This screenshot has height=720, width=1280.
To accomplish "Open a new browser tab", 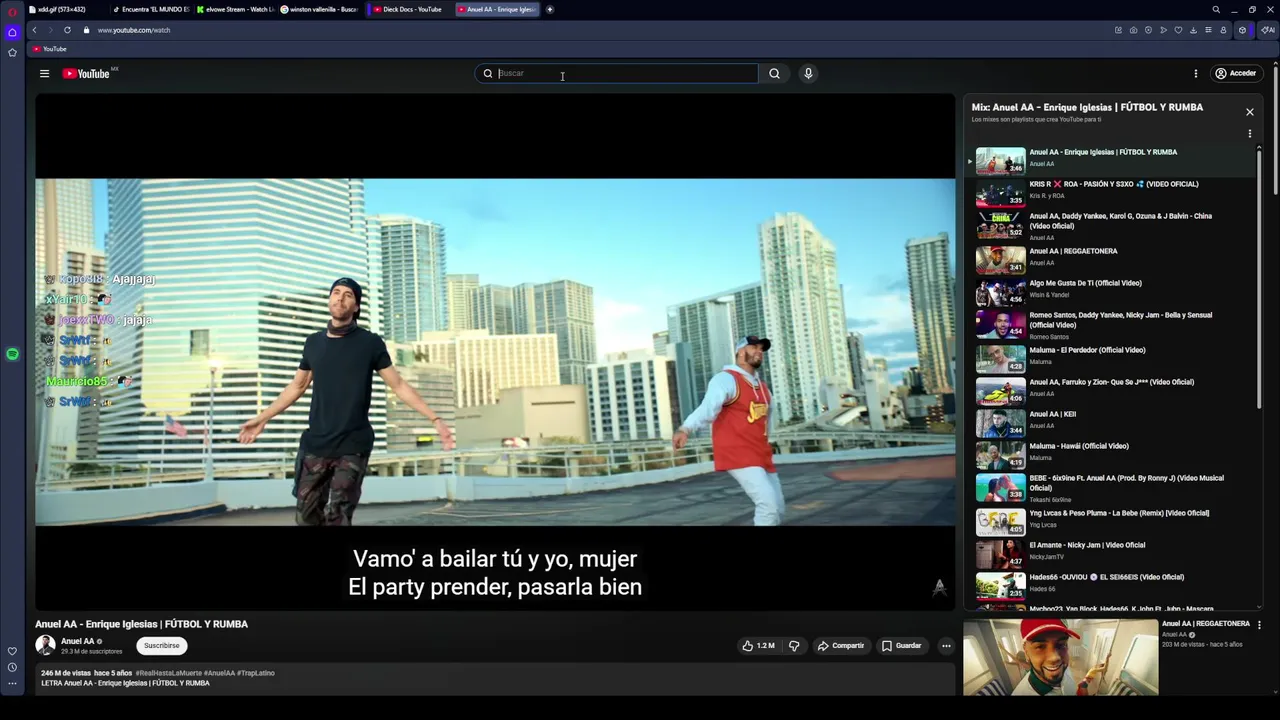I will click(x=549, y=9).
